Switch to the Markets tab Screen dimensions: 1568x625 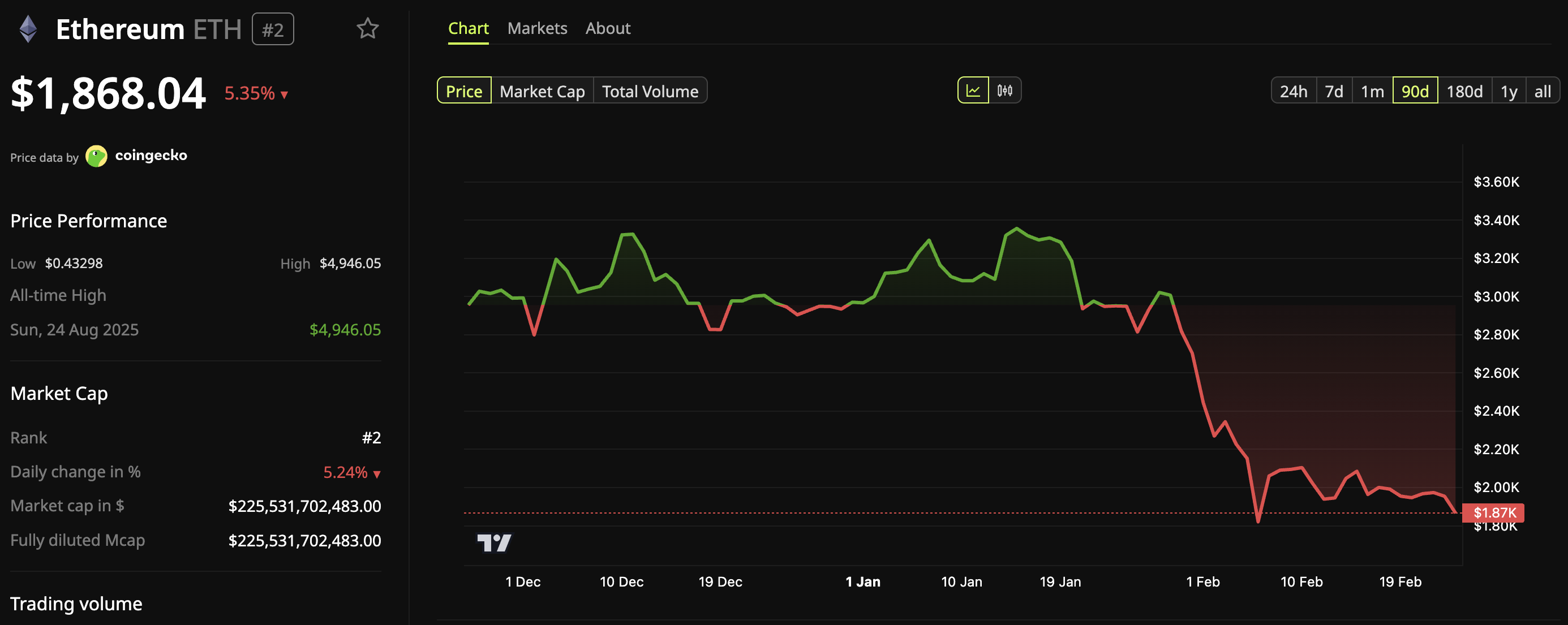pos(538,28)
